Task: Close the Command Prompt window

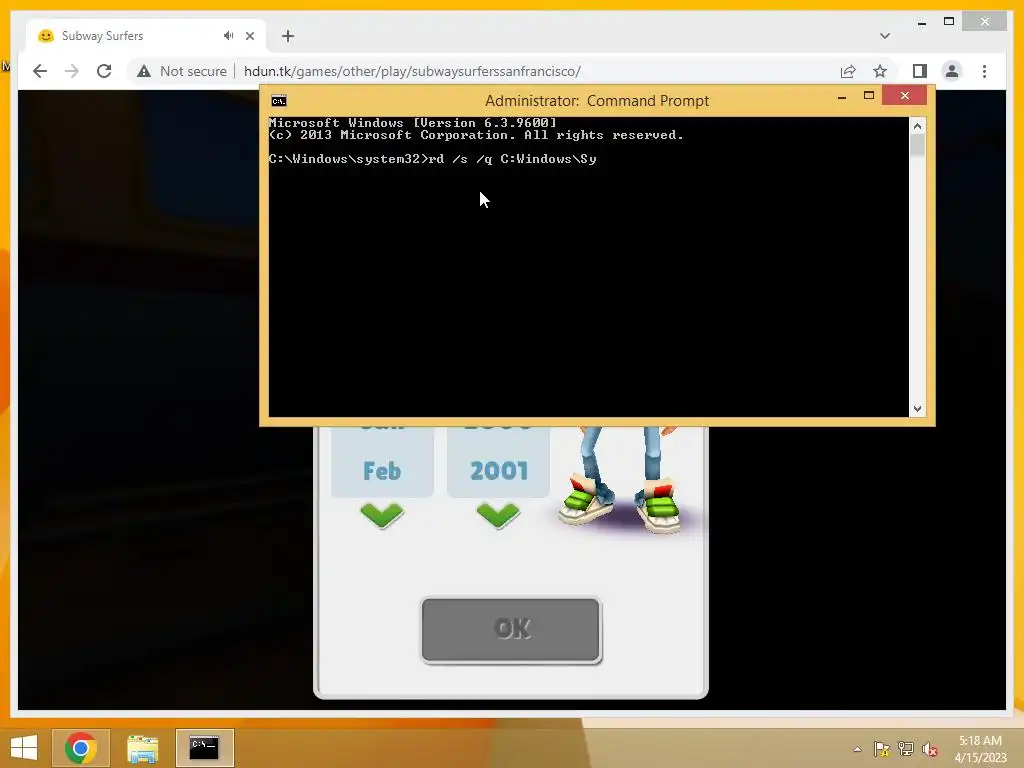Action: point(904,95)
